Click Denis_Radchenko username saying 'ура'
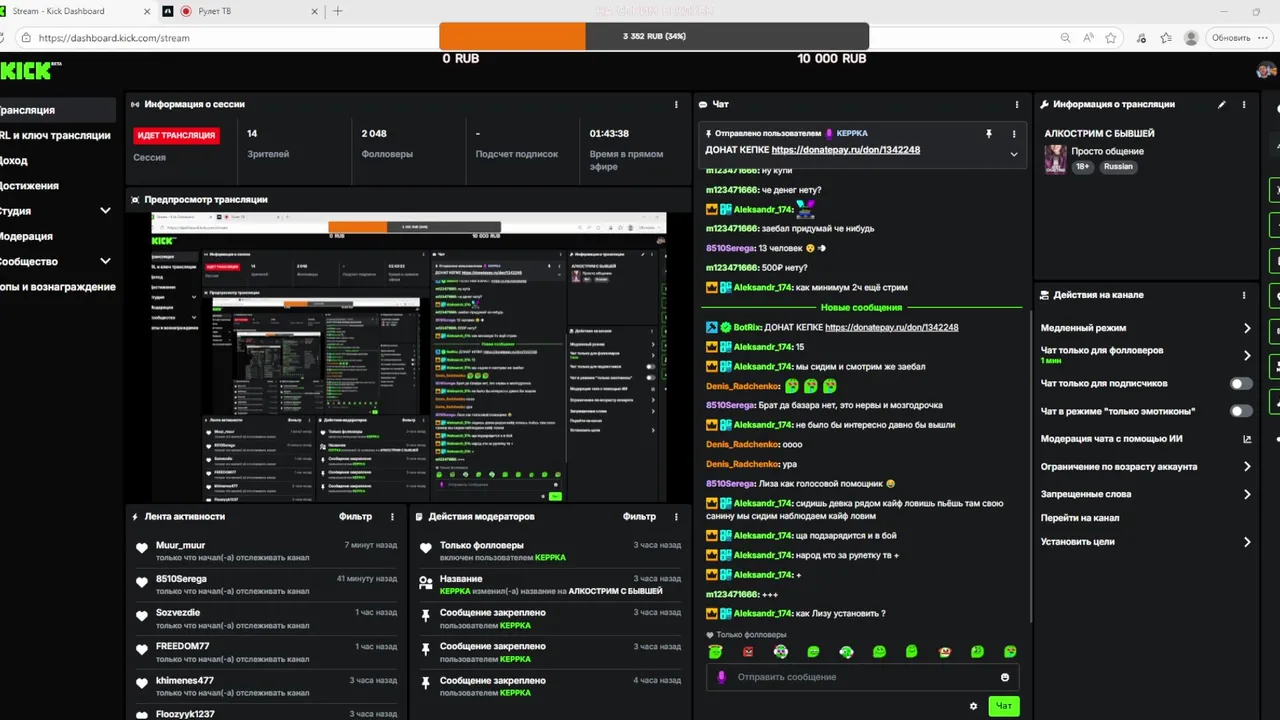 [742, 464]
